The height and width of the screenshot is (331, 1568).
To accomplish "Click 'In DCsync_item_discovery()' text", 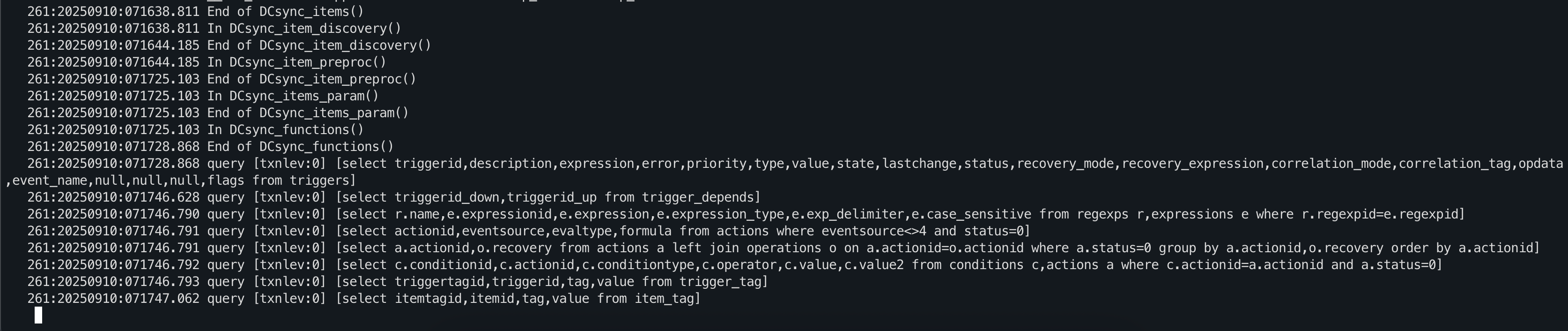I will click(304, 29).
